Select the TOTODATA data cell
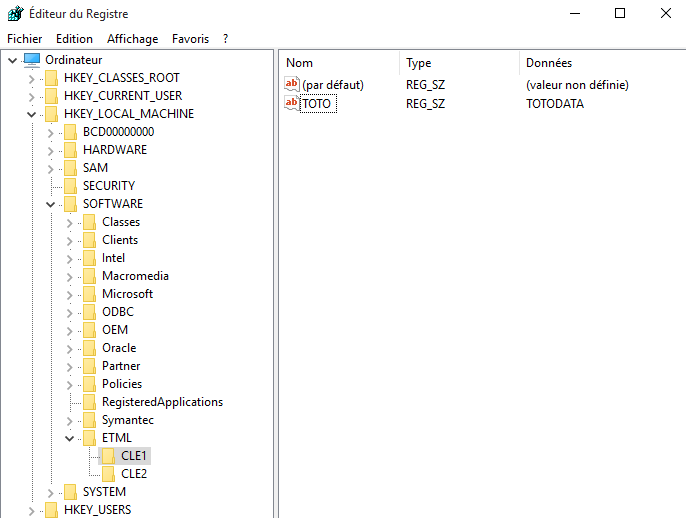 click(554, 103)
